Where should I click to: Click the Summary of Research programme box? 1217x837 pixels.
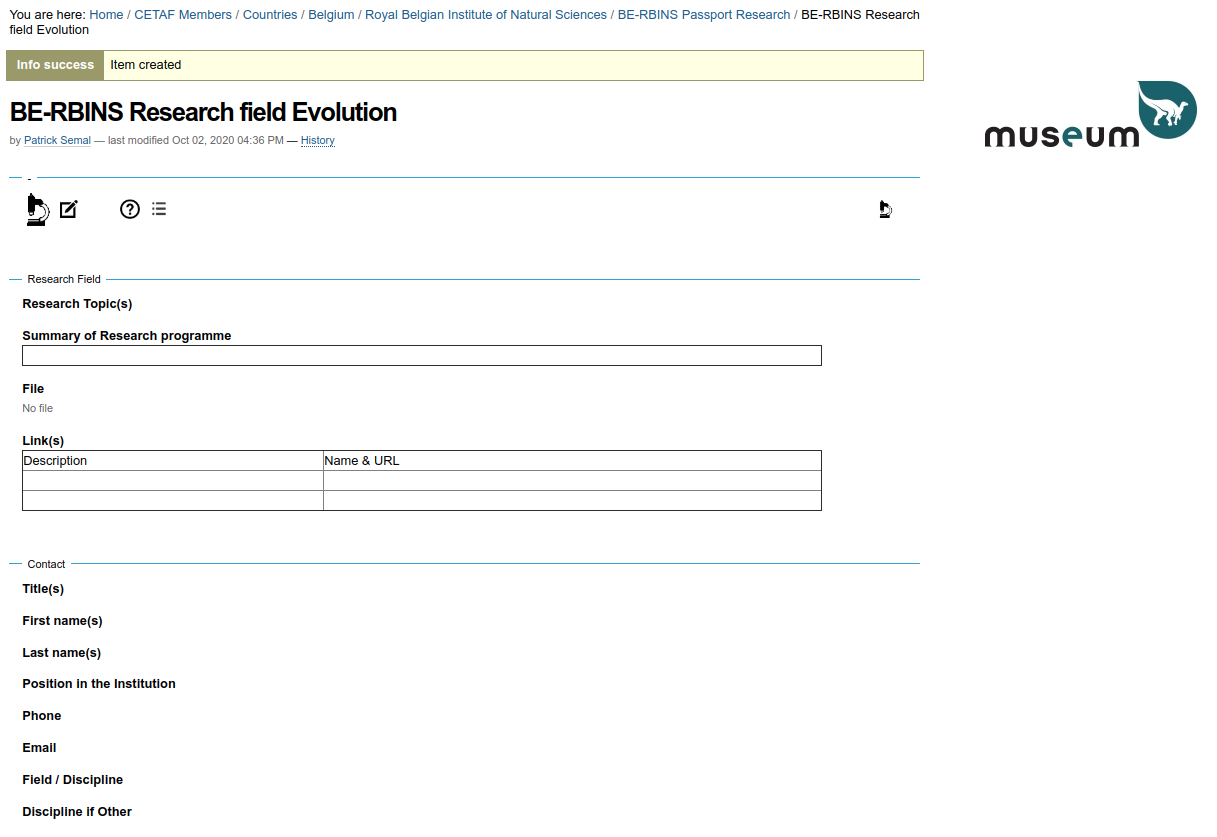click(421, 356)
